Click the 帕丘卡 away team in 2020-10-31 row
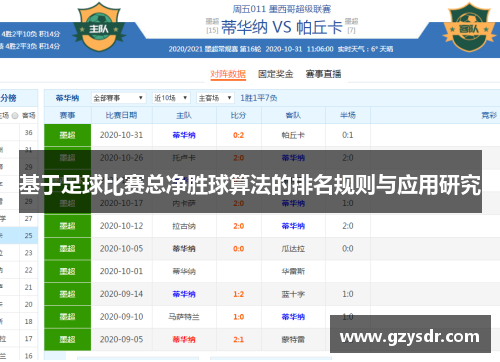Screen dimensions: 500x362 coord(293,135)
